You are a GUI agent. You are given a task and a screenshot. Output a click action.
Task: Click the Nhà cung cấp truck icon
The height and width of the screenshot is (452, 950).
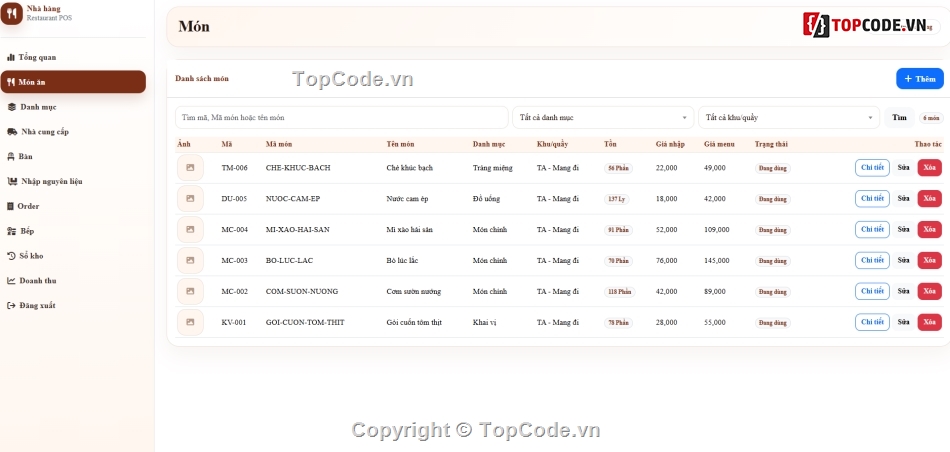pos(12,132)
